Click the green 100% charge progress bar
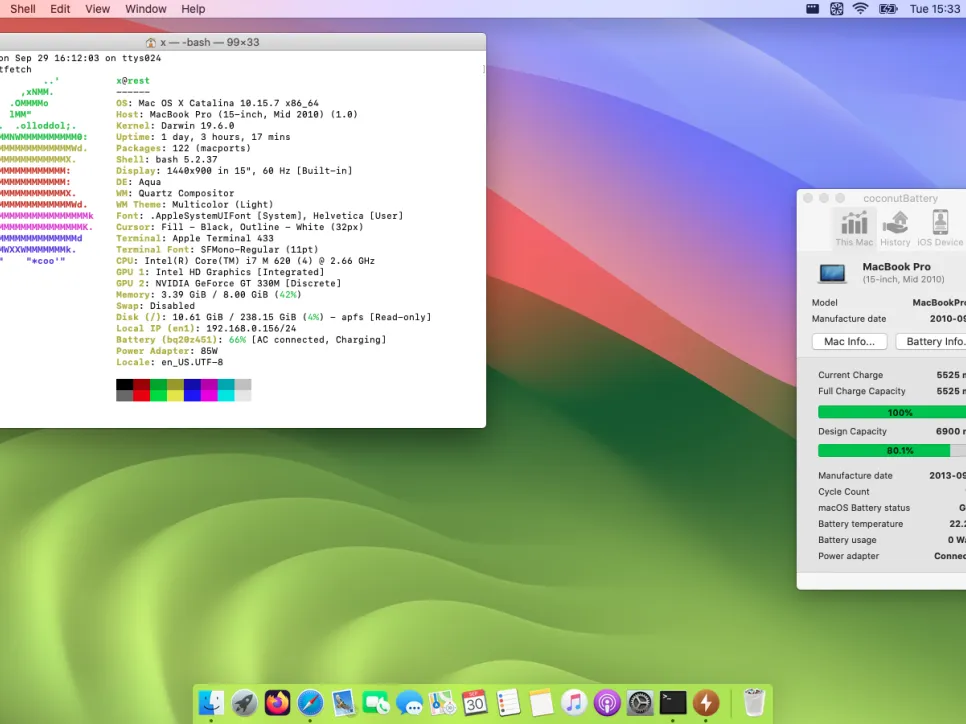The image size is (966, 724). pyautogui.click(x=892, y=412)
